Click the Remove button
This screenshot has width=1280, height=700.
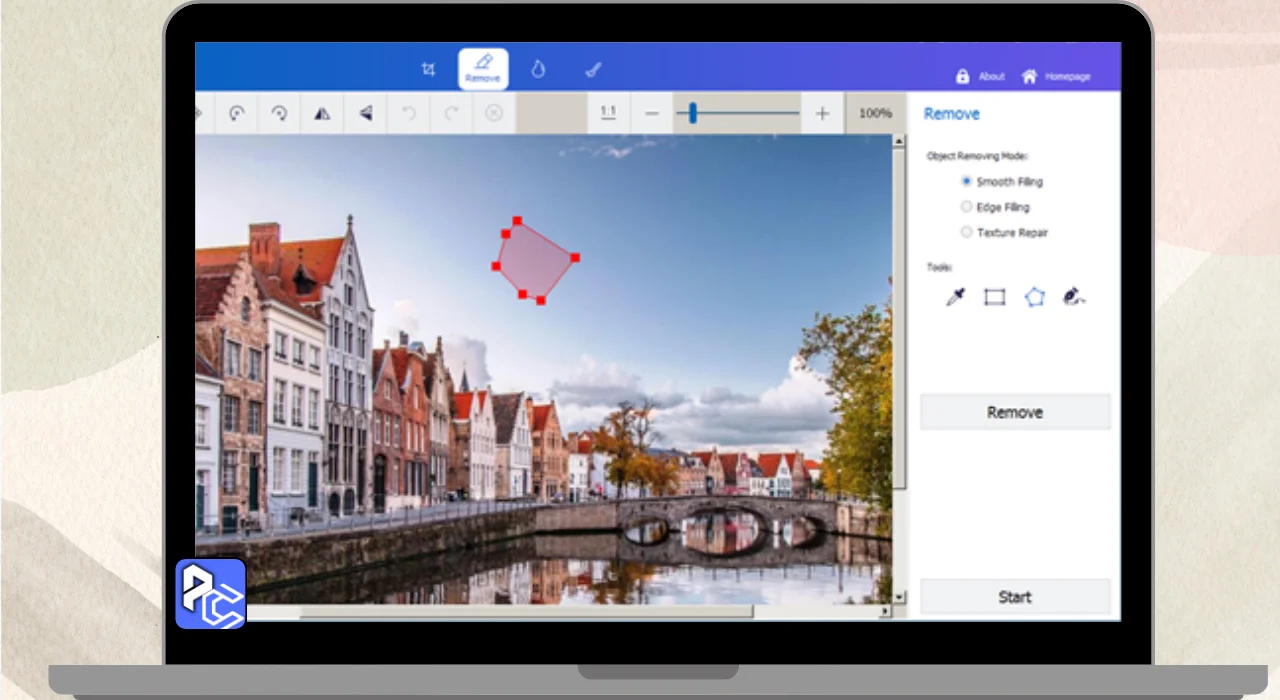[1015, 412]
